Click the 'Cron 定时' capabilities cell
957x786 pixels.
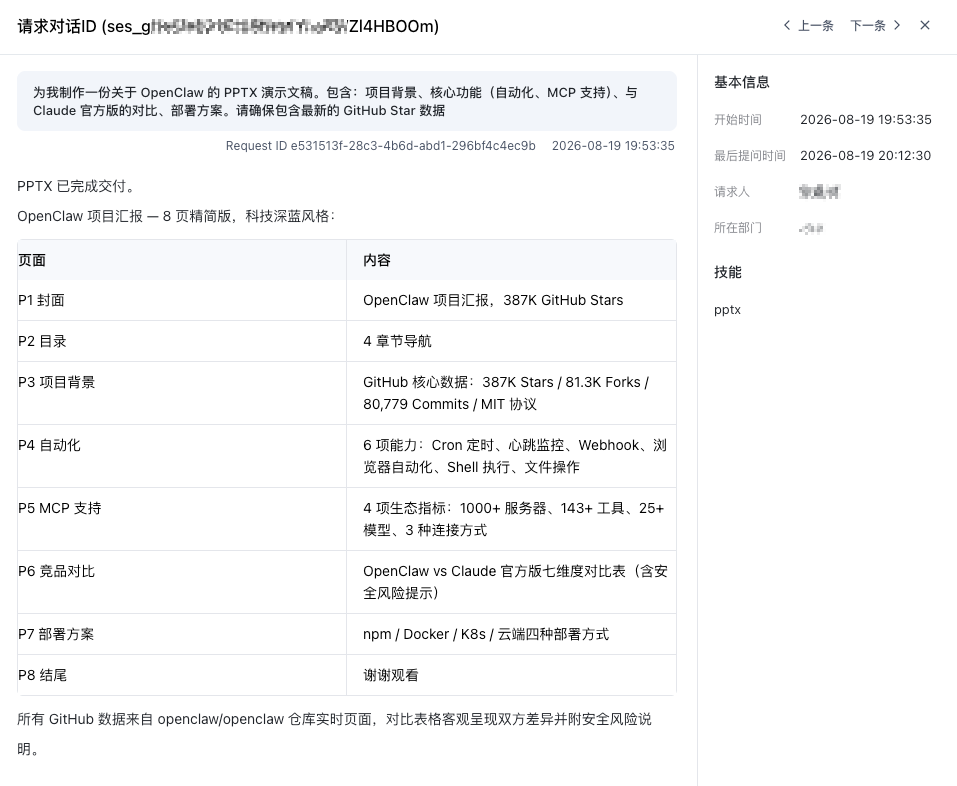[x=511, y=456]
